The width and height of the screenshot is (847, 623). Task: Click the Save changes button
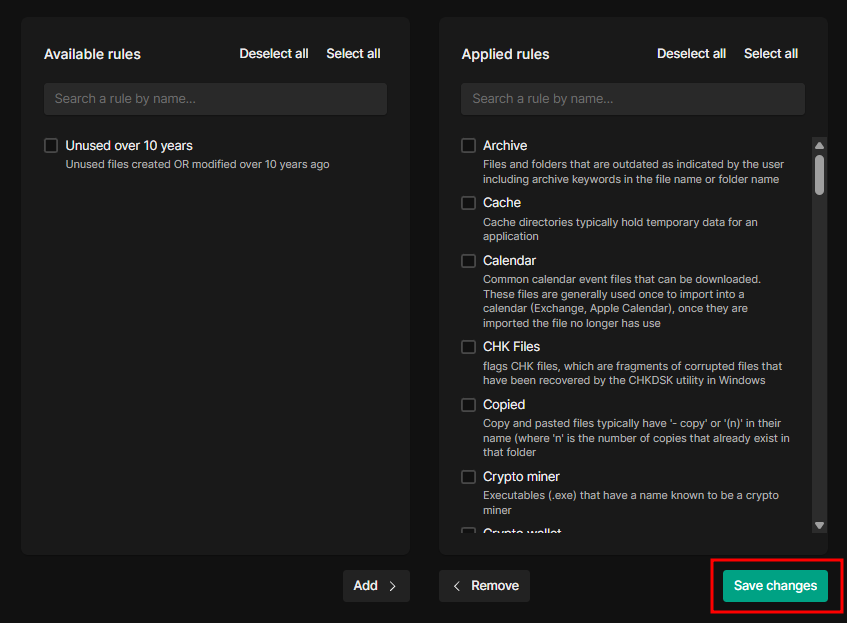point(775,586)
